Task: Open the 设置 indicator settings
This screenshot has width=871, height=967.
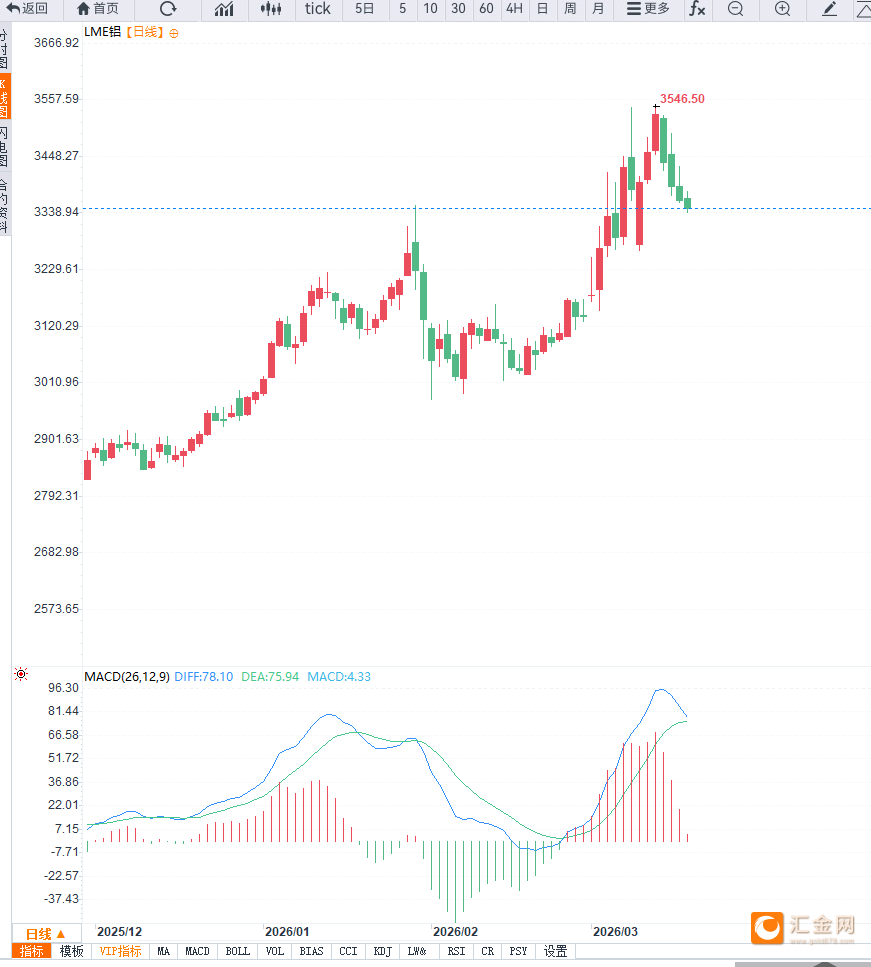Action: tap(555, 951)
